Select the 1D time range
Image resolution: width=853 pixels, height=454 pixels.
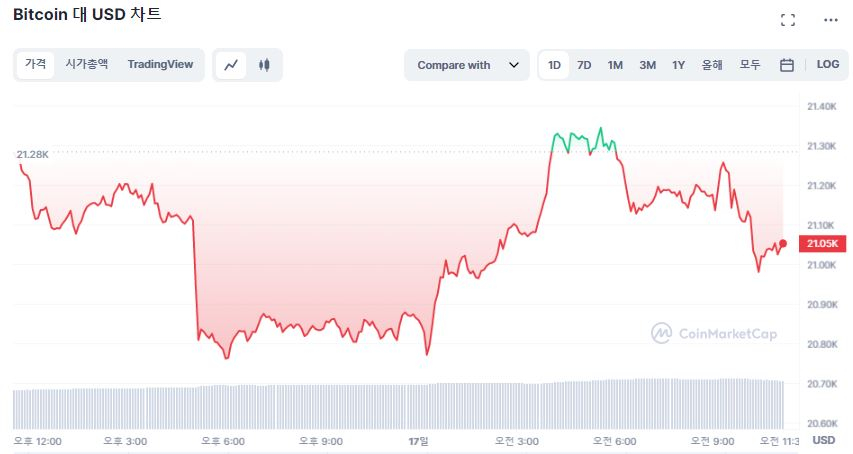pyautogui.click(x=554, y=65)
